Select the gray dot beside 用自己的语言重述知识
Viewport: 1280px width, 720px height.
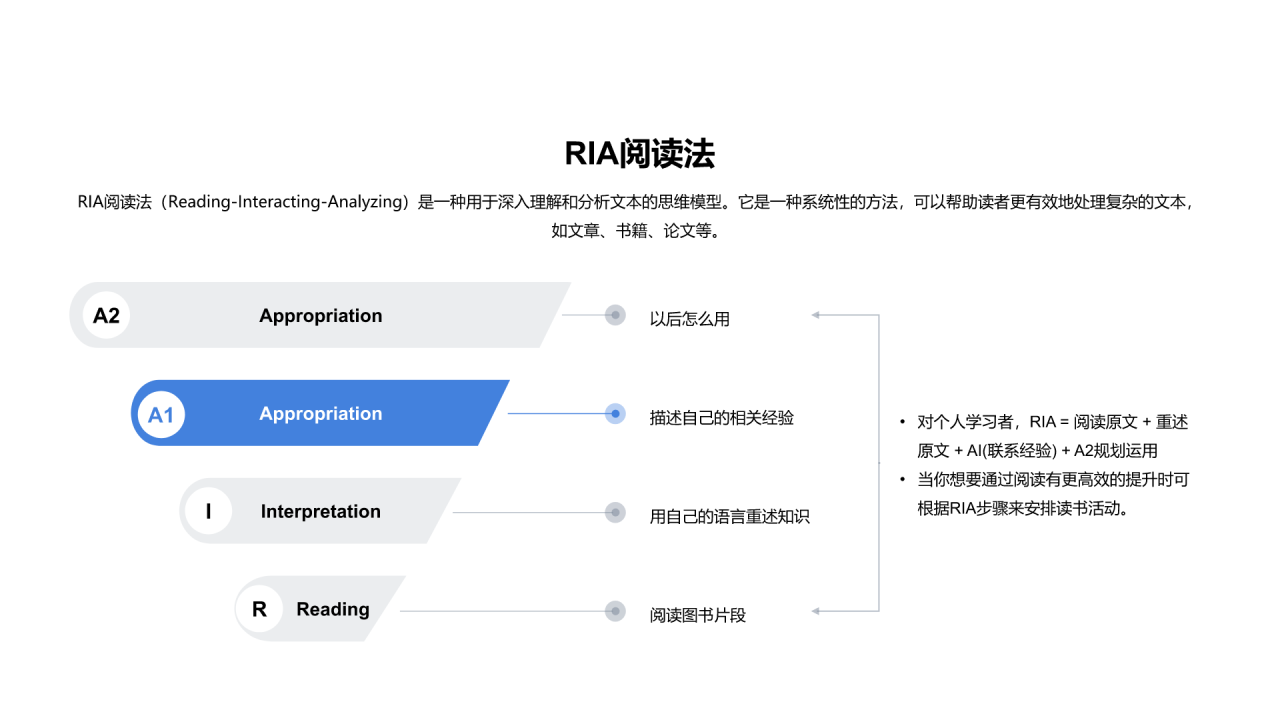[615, 513]
